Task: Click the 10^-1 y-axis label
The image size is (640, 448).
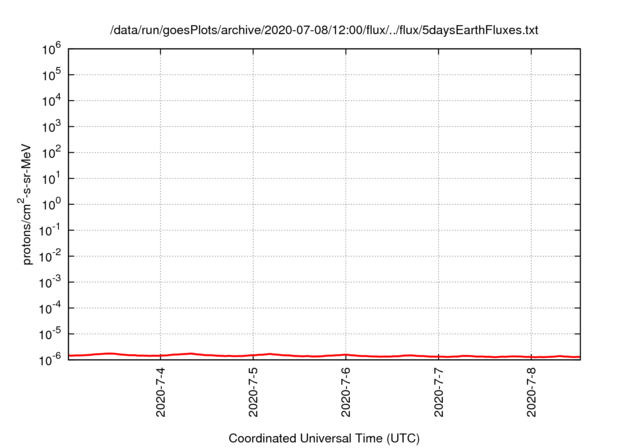Action: [50, 230]
